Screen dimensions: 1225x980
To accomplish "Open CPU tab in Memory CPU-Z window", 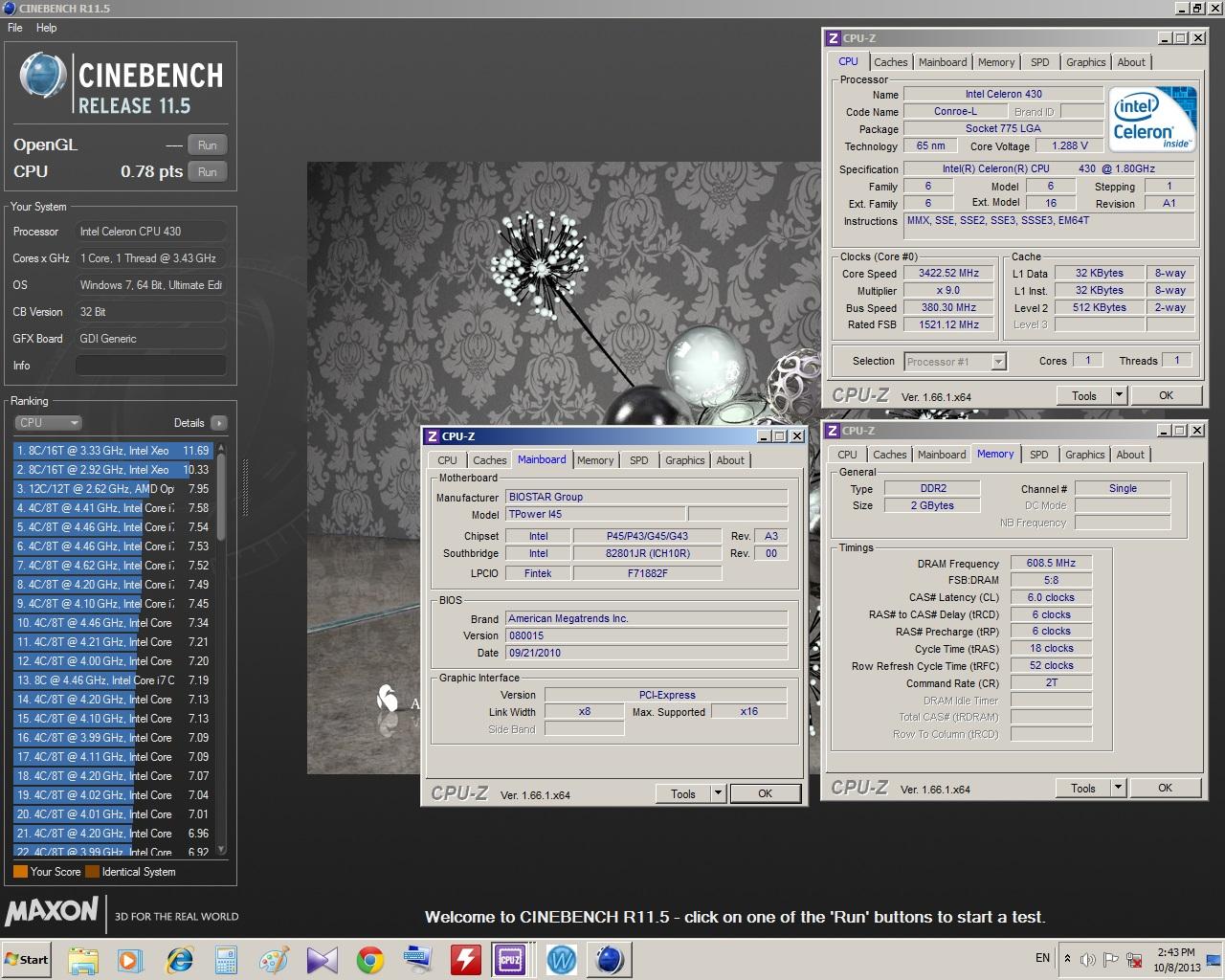I will click(847, 455).
